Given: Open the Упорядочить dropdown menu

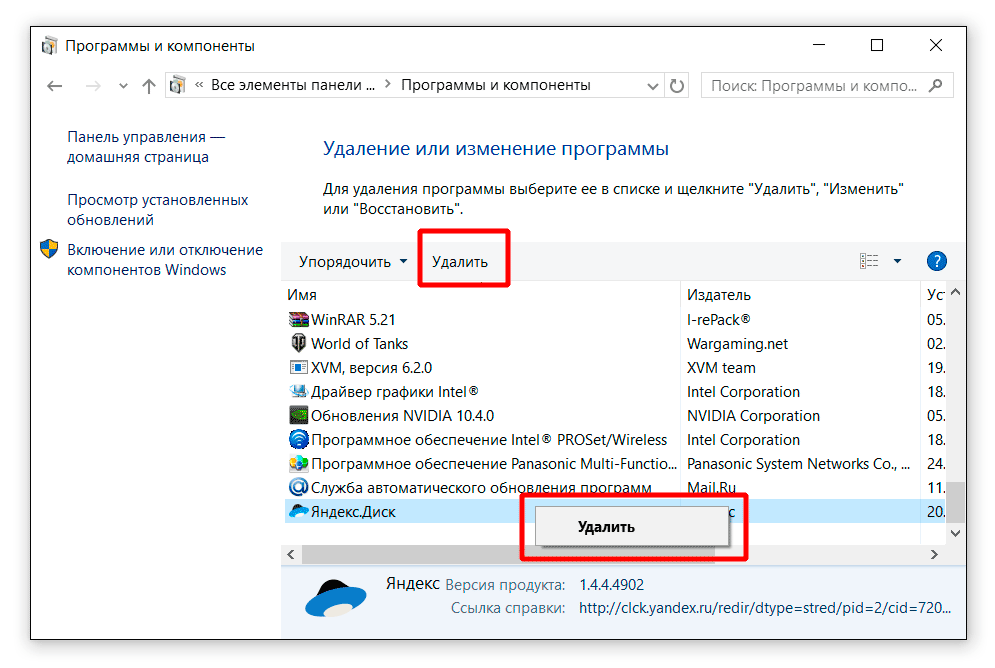Looking at the screenshot, I should 354,262.
